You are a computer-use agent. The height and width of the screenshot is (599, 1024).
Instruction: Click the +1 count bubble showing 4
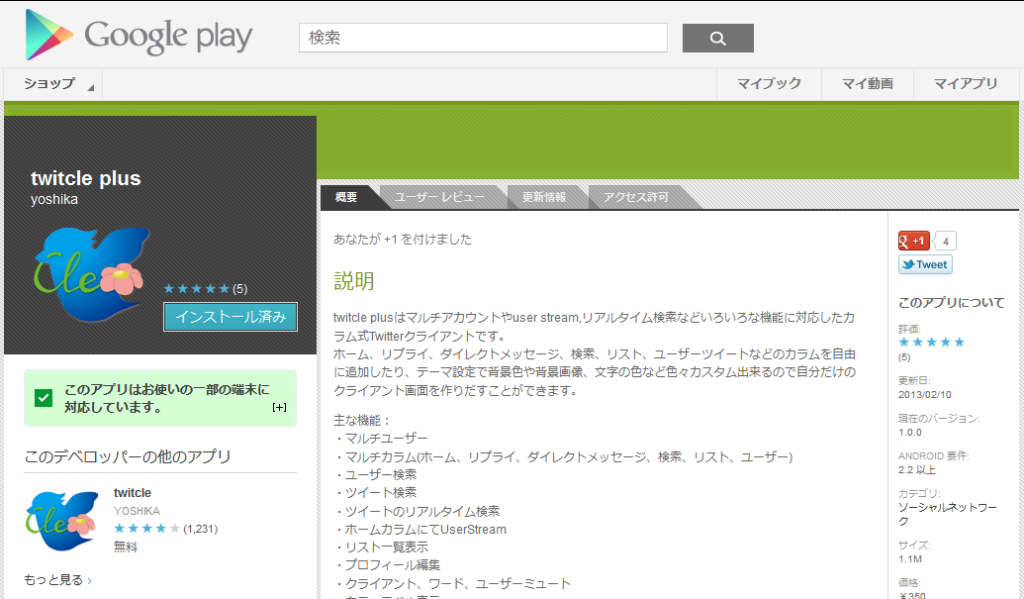point(945,241)
